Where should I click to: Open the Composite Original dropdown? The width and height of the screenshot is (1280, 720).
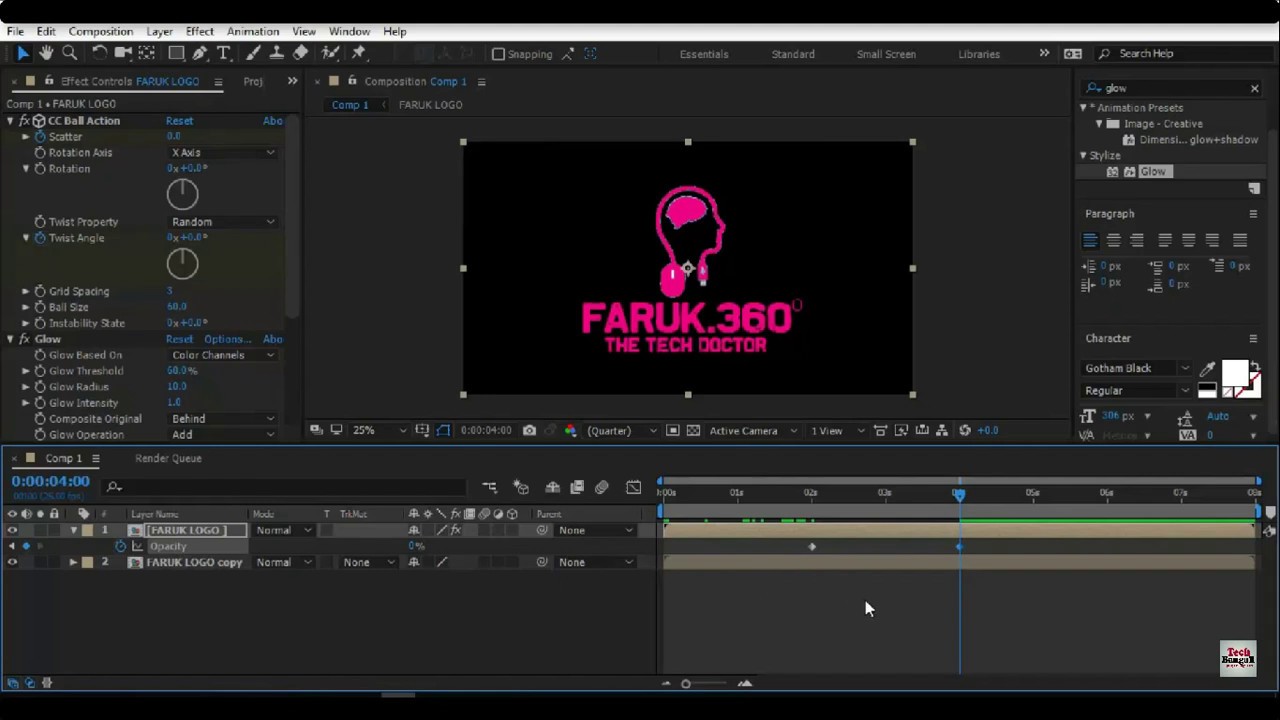coord(222,419)
